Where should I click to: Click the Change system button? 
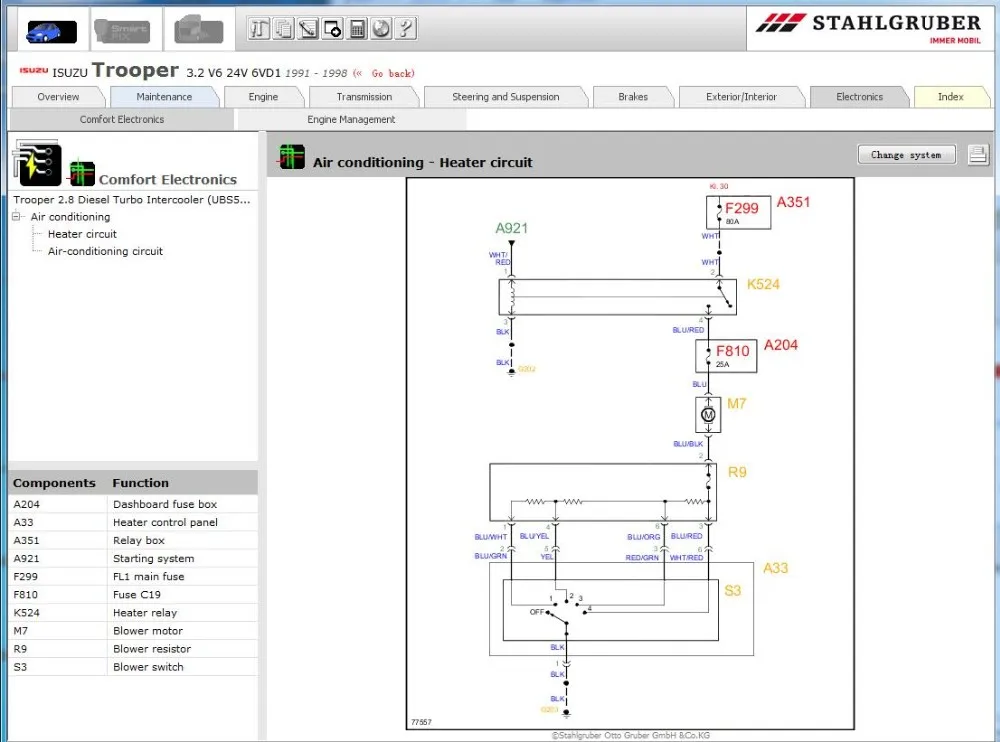point(906,155)
